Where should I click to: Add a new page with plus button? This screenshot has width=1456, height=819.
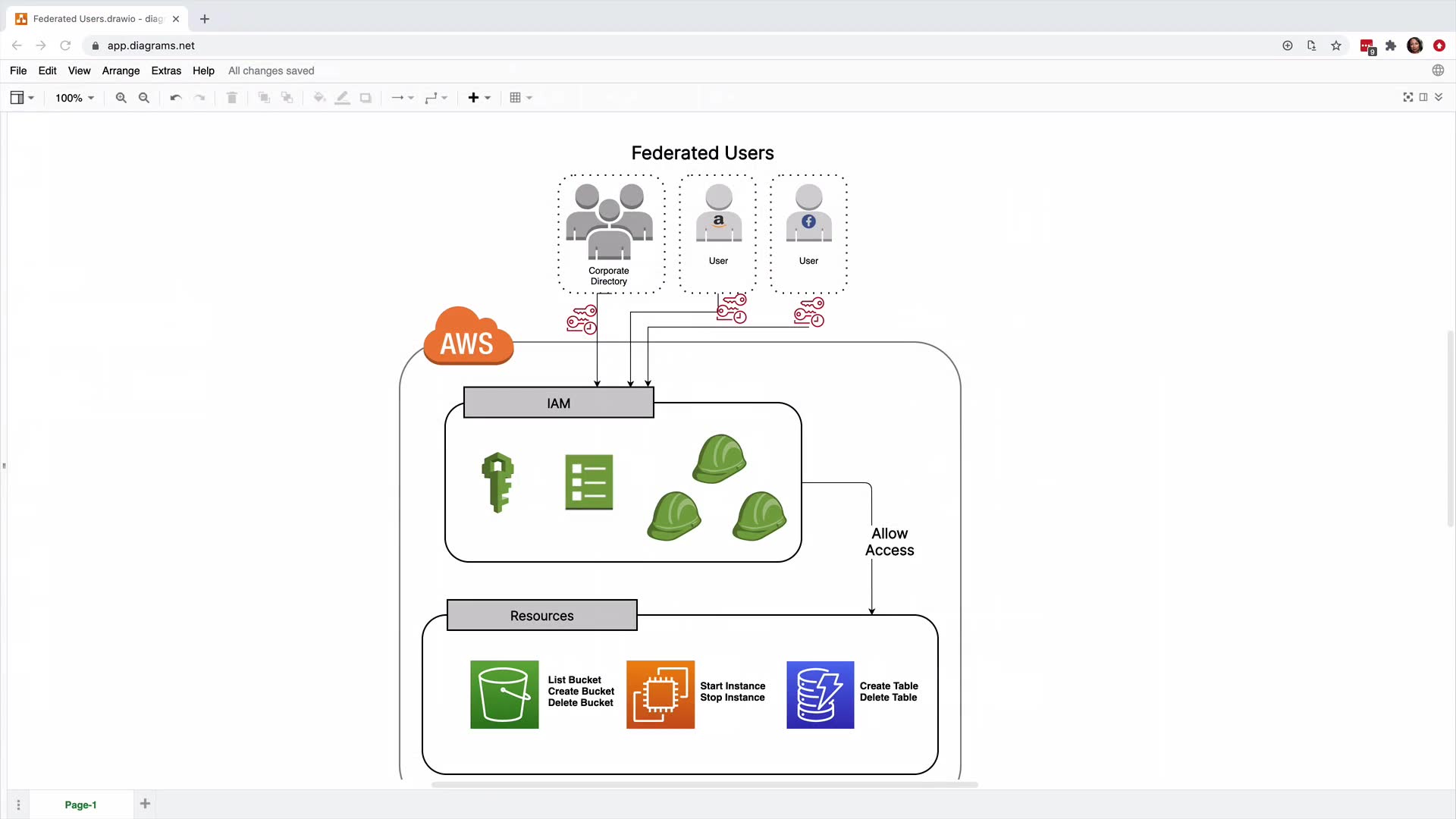(x=145, y=804)
